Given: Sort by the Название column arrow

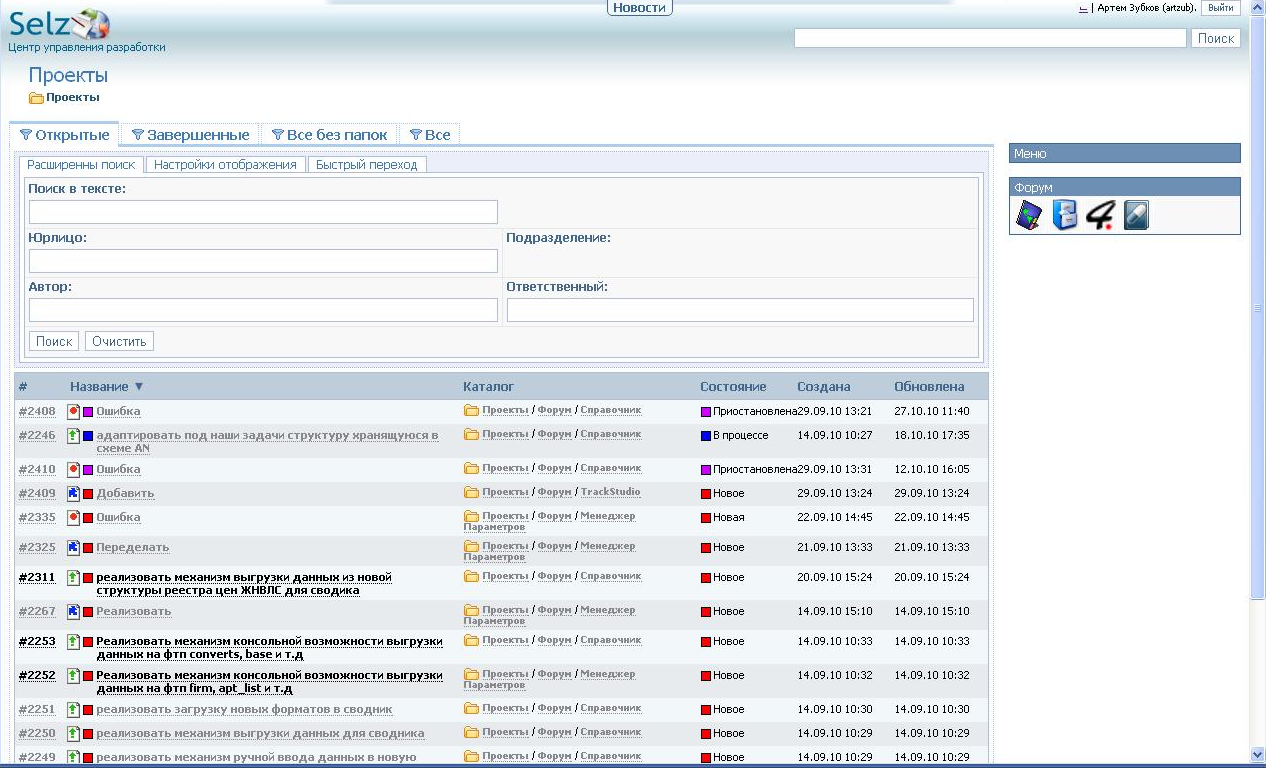Looking at the screenshot, I should tap(139, 387).
